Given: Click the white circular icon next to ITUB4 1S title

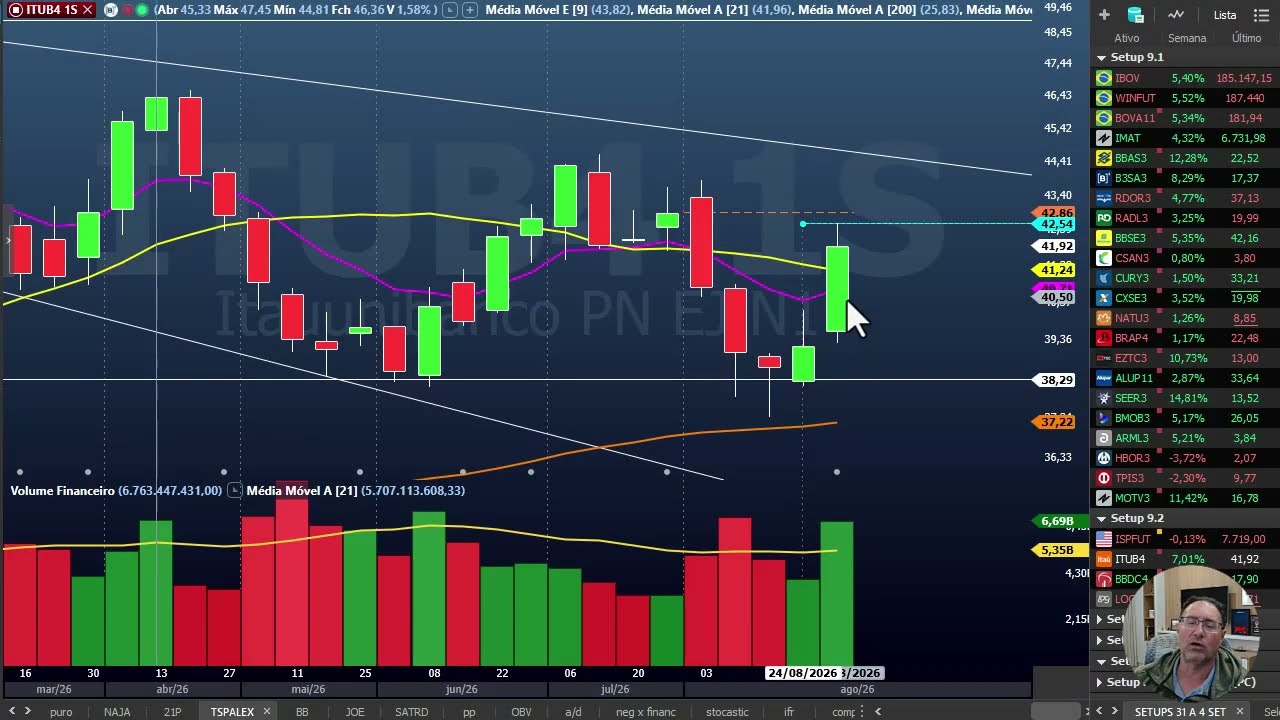Looking at the screenshot, I should [110, 10].
